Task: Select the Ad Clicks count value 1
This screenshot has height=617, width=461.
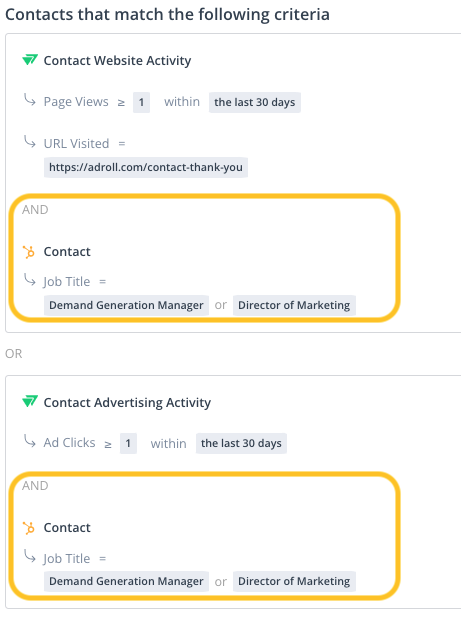Action: (x=128, y=443)
